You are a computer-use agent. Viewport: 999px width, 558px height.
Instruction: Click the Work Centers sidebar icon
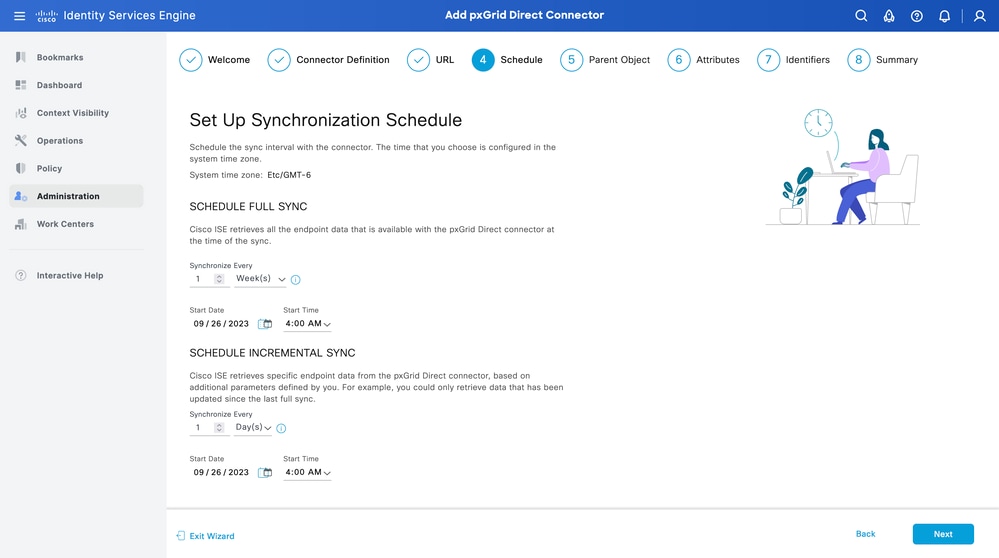20,224
